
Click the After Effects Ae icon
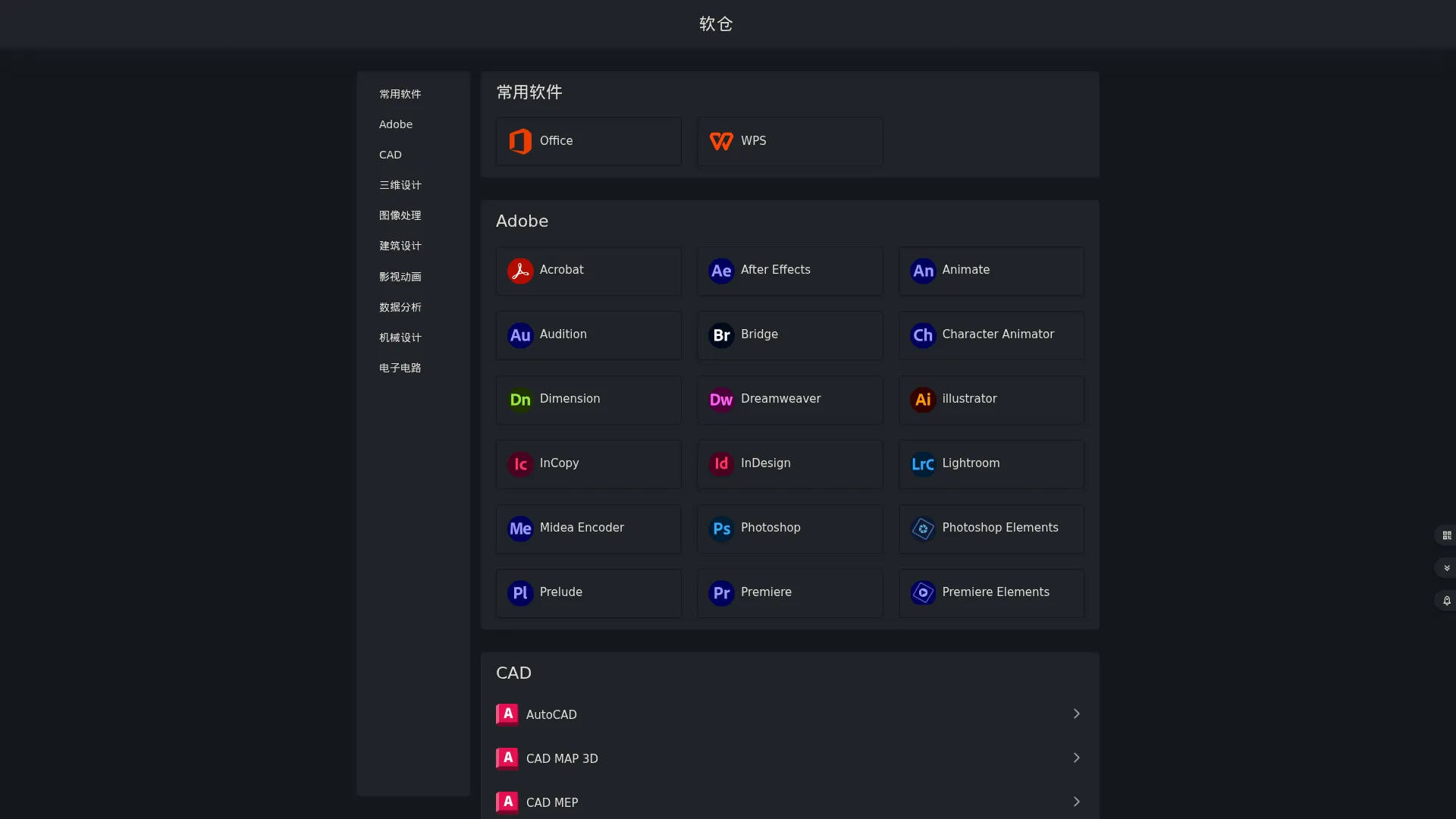[721, 271]
